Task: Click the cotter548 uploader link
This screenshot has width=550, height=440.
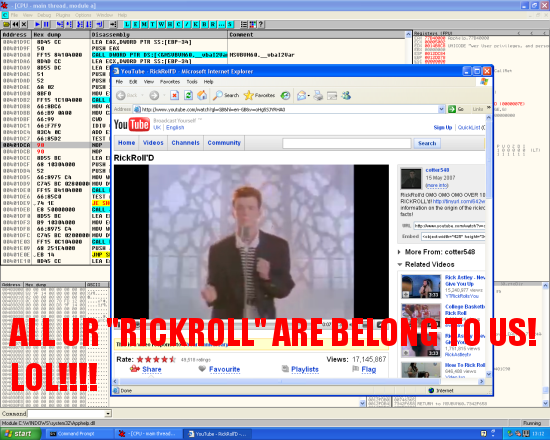Action: 437,170
